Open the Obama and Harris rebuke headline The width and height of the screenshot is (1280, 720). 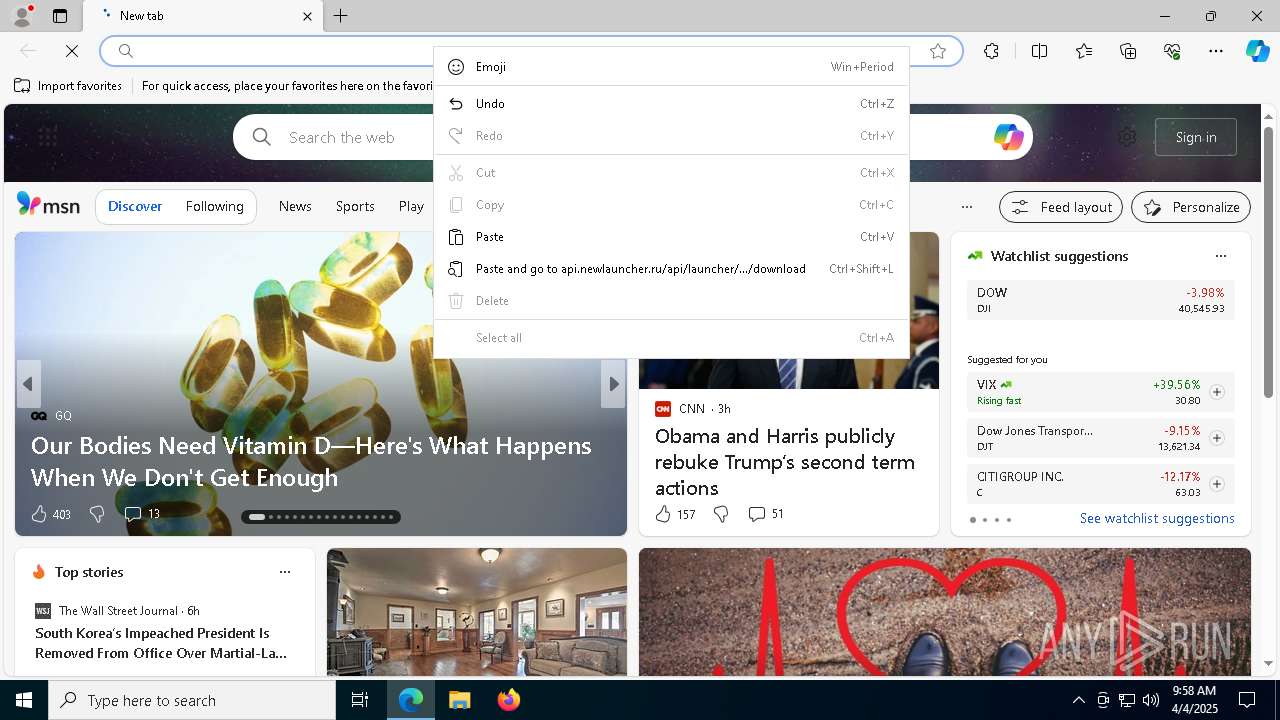pyautogui.click(x=785, y=462)
